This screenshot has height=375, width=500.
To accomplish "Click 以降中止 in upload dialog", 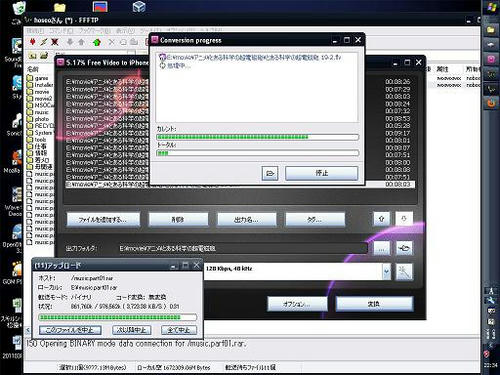I will 131,330.
